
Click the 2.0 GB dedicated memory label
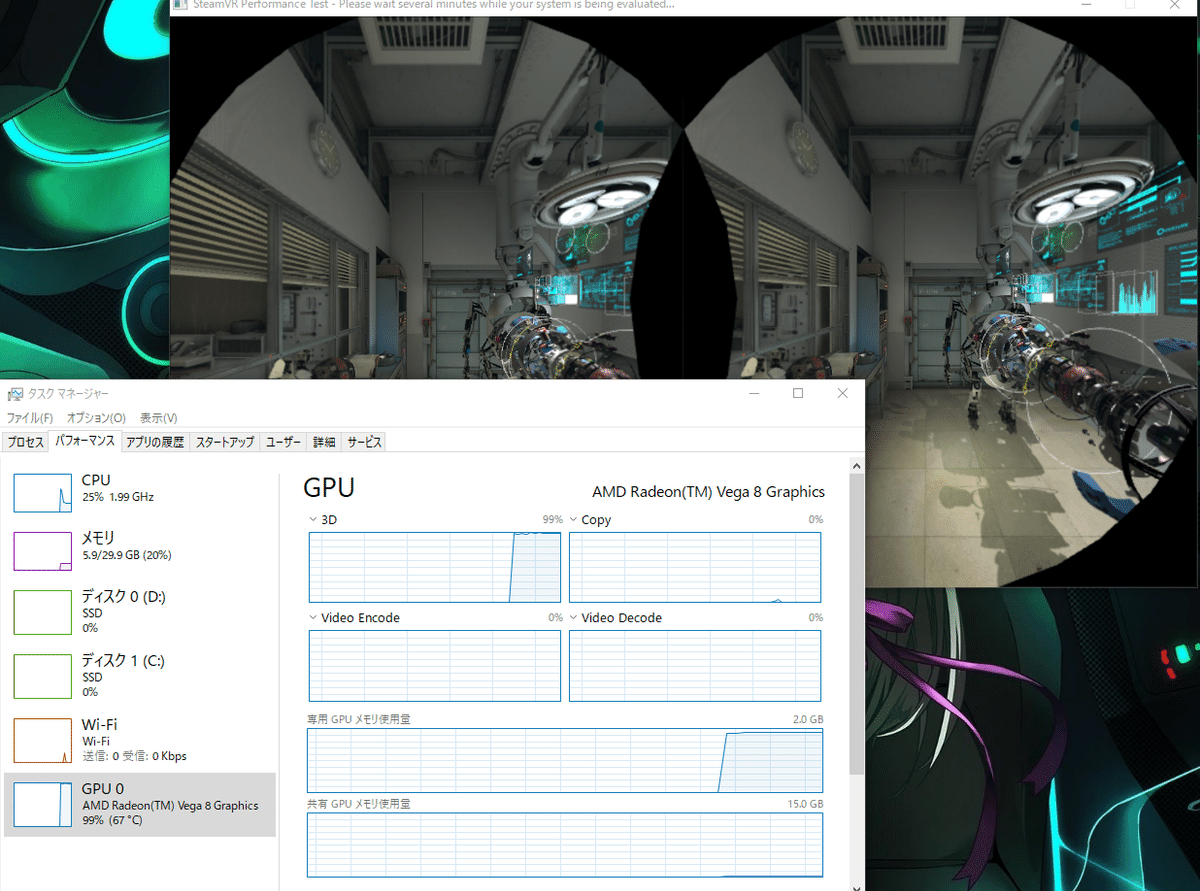click(808, 719)
